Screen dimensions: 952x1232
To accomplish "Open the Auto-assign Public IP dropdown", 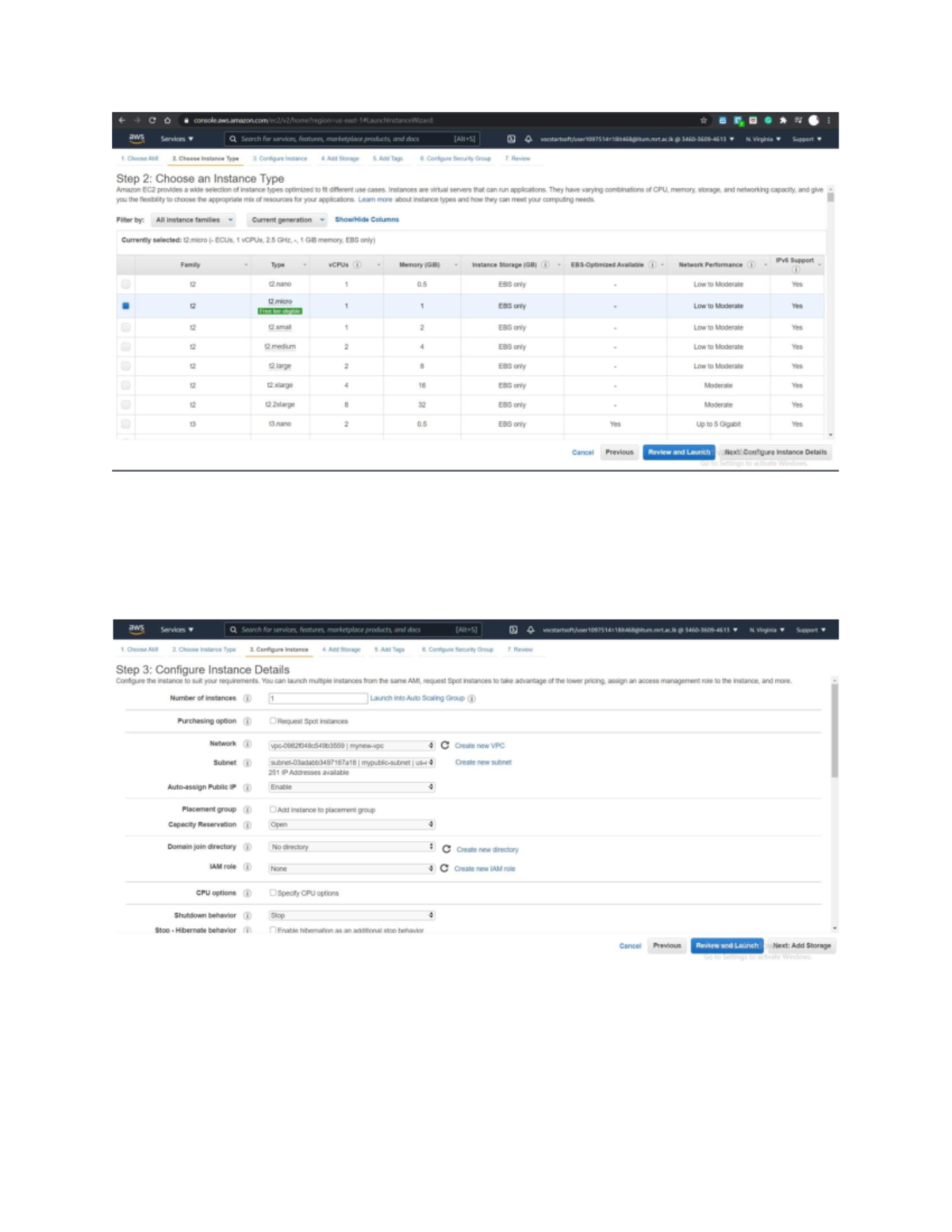I will (x=351, y=787).
